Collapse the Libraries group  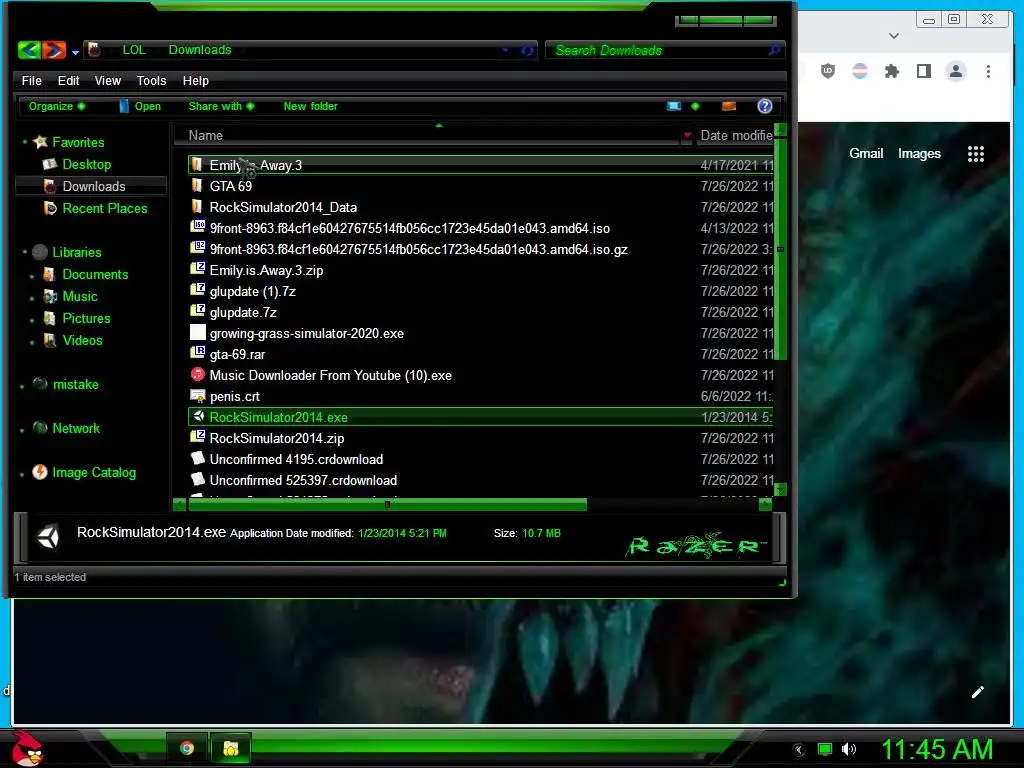[x=25, y=252]
